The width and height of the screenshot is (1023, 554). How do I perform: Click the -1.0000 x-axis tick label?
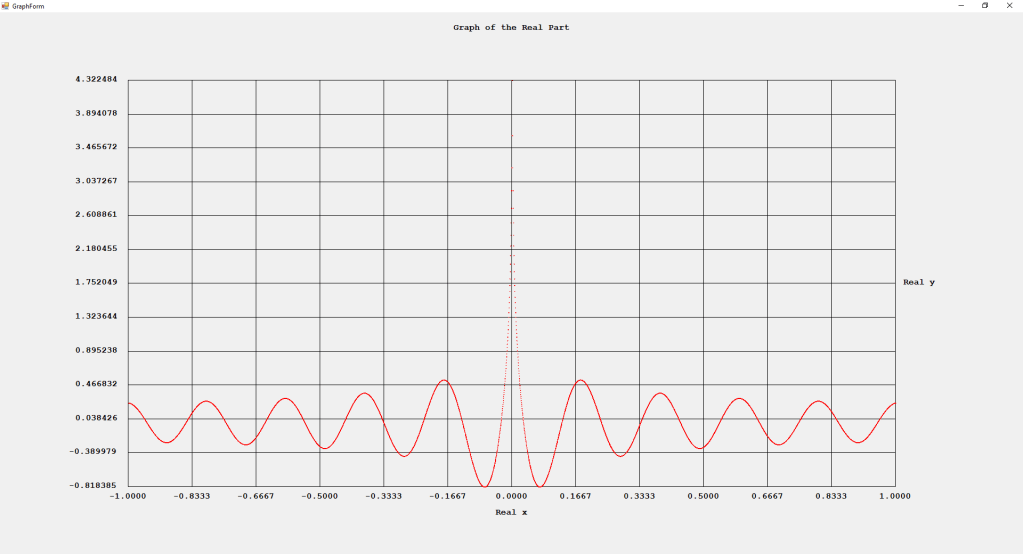(127, 496)
